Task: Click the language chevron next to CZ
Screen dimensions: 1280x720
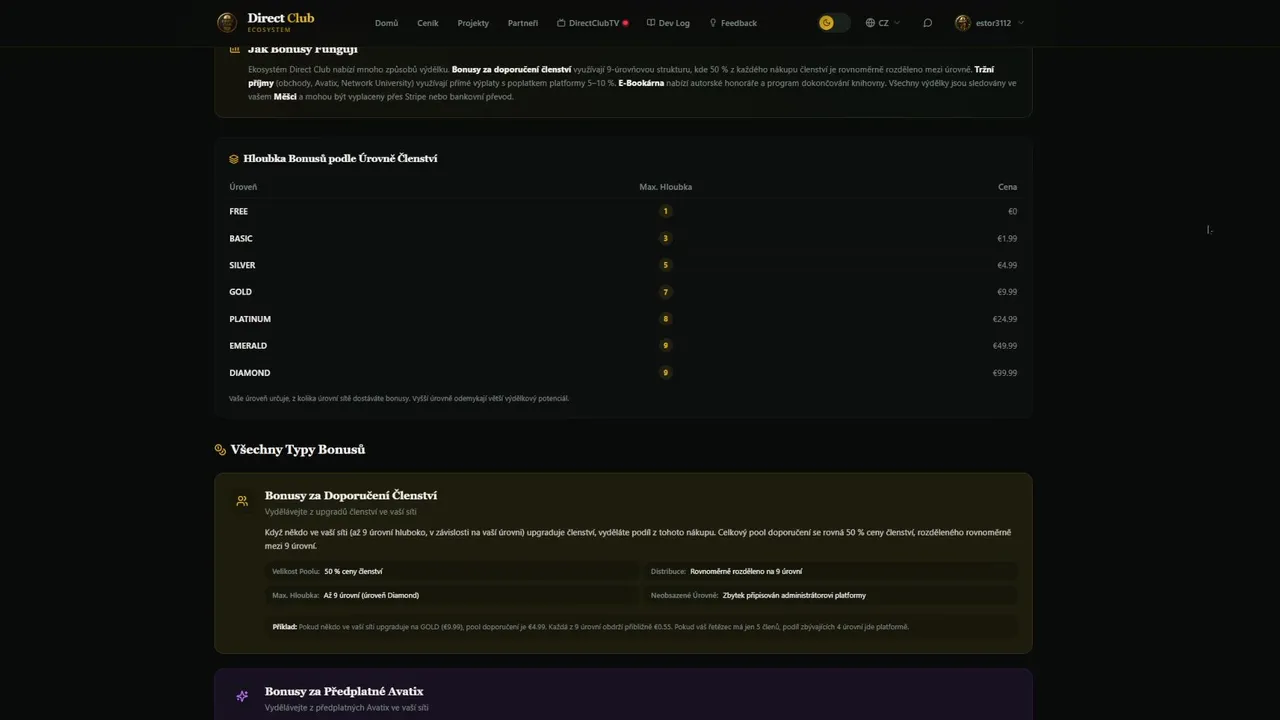Action: coord(896,23)
